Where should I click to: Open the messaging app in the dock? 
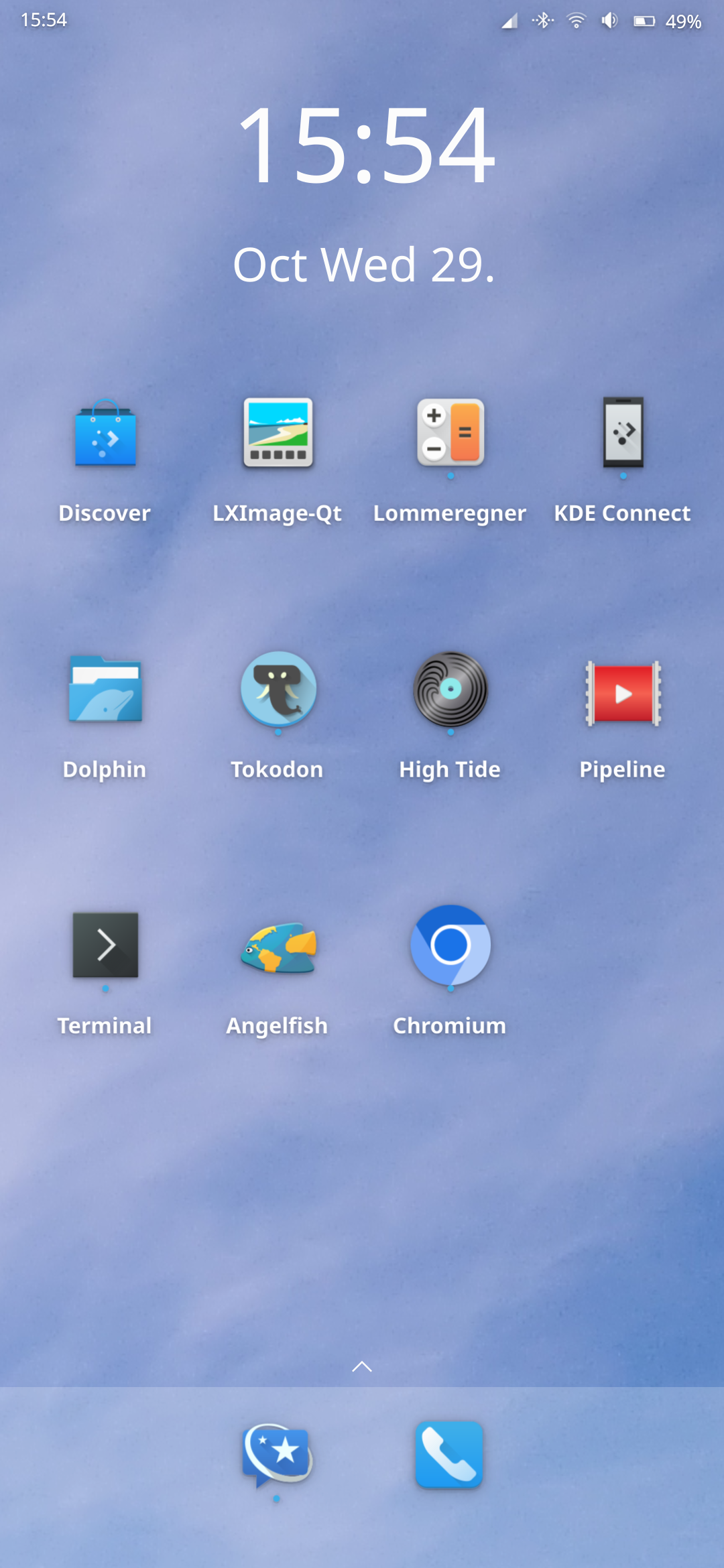tap(277, 1455)
